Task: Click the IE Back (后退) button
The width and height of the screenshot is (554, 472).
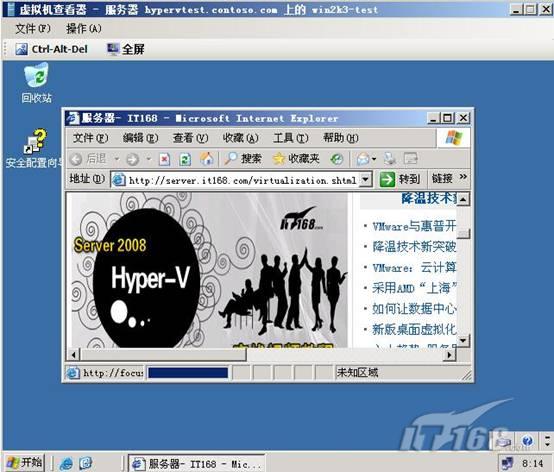Action: point(89,159)
